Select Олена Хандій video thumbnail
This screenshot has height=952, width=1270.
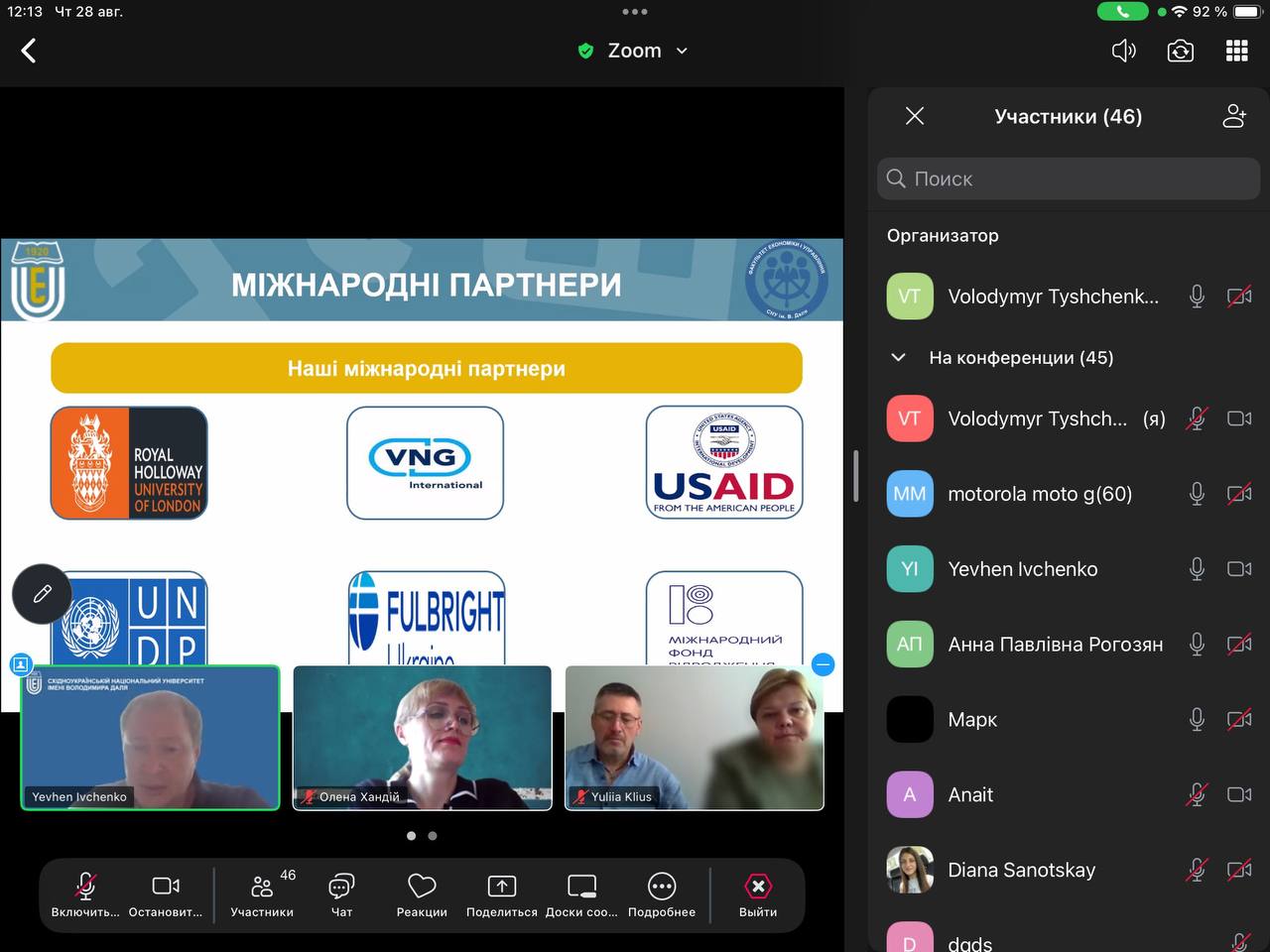tap(422, 738)
